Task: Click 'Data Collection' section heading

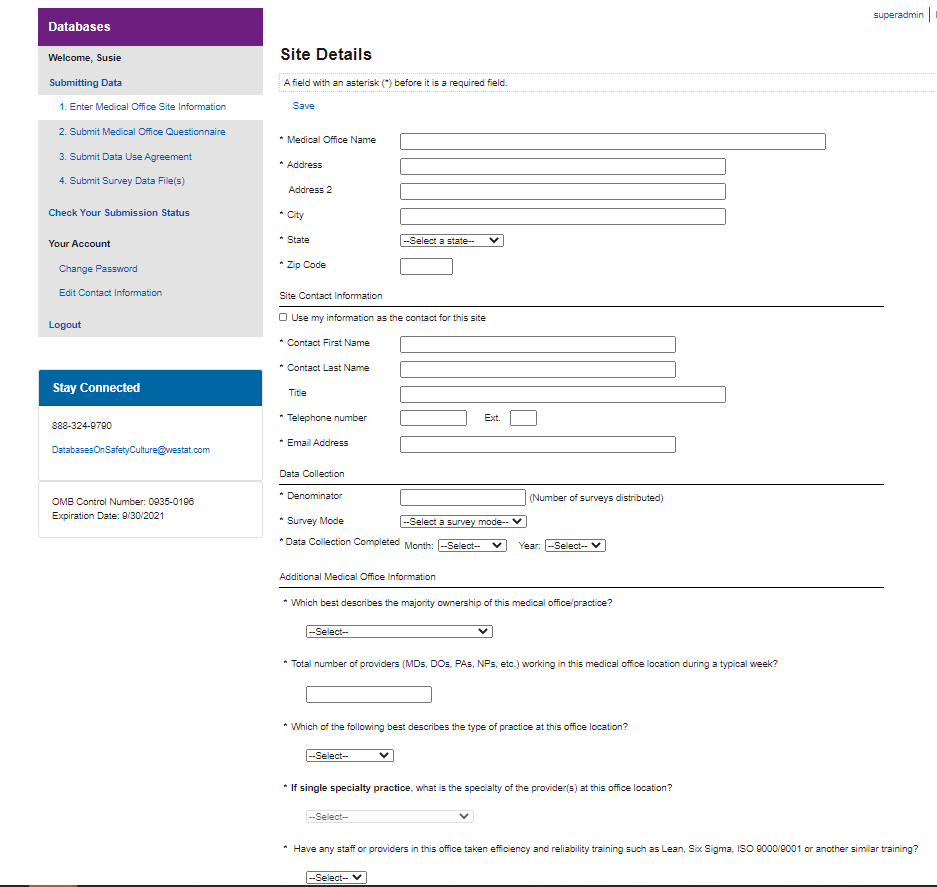Action: click(312, 474)
